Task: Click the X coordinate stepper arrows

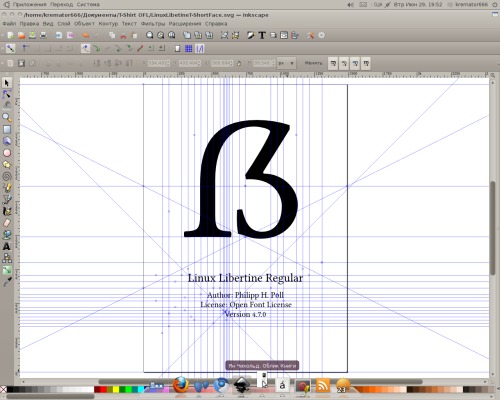Action: [x=168, y=63]
